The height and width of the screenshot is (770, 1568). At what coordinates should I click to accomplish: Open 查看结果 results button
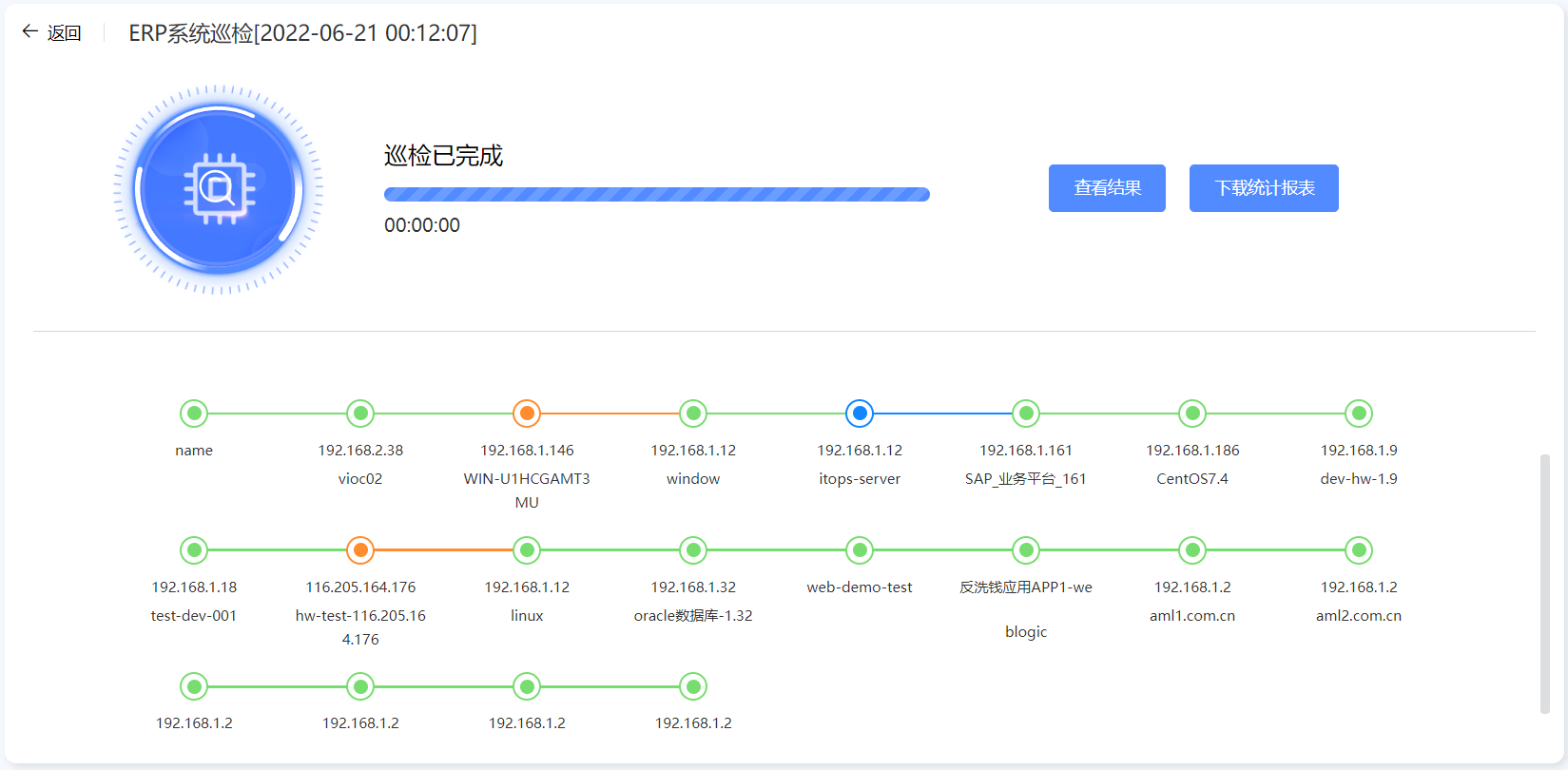pos(1107,188)
